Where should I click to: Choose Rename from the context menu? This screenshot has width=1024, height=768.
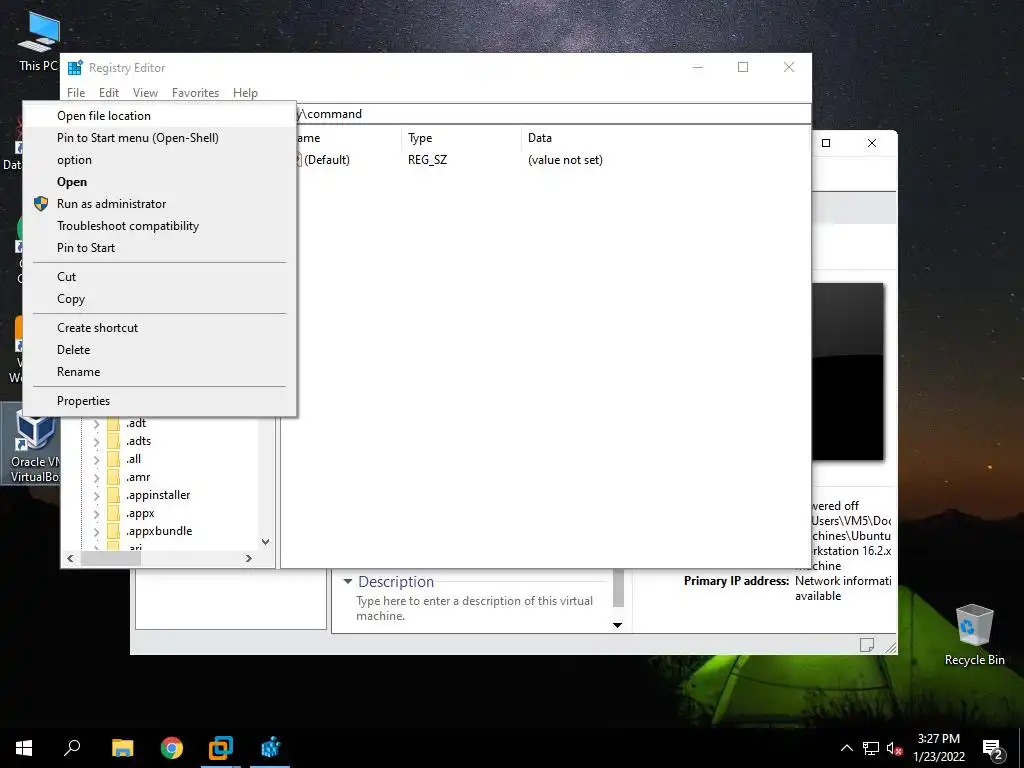pos(159,372)
